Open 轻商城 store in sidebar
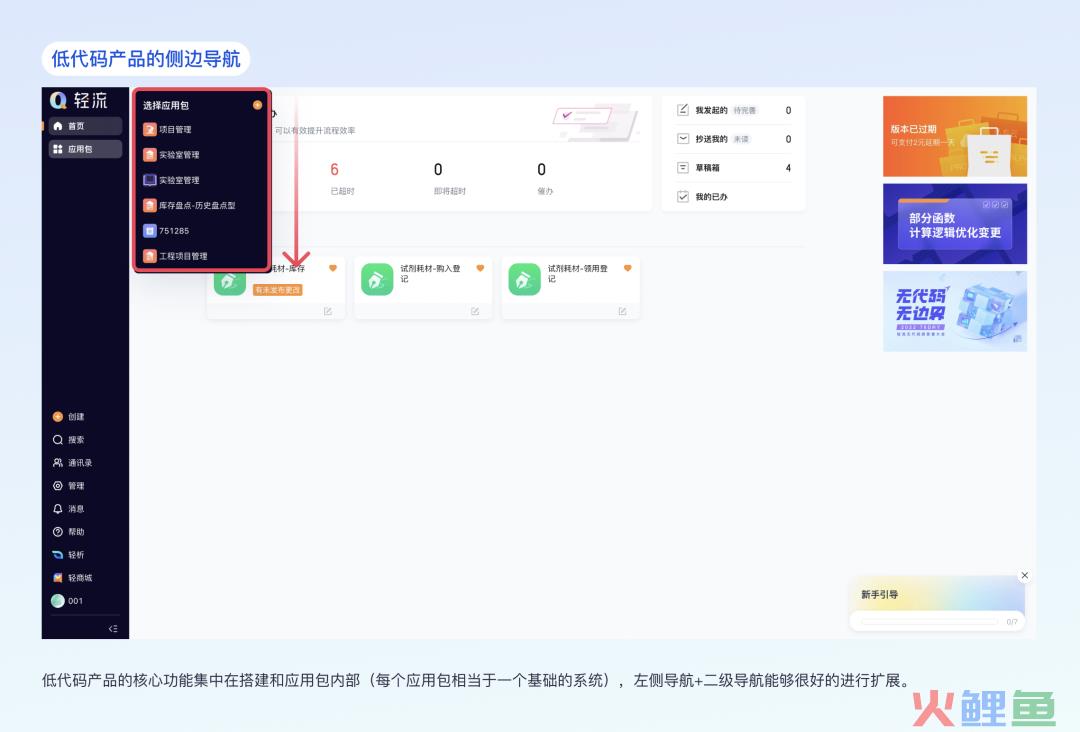This screenshot has height=732, width=1080. pyautogui.click(x=72, y=578)
